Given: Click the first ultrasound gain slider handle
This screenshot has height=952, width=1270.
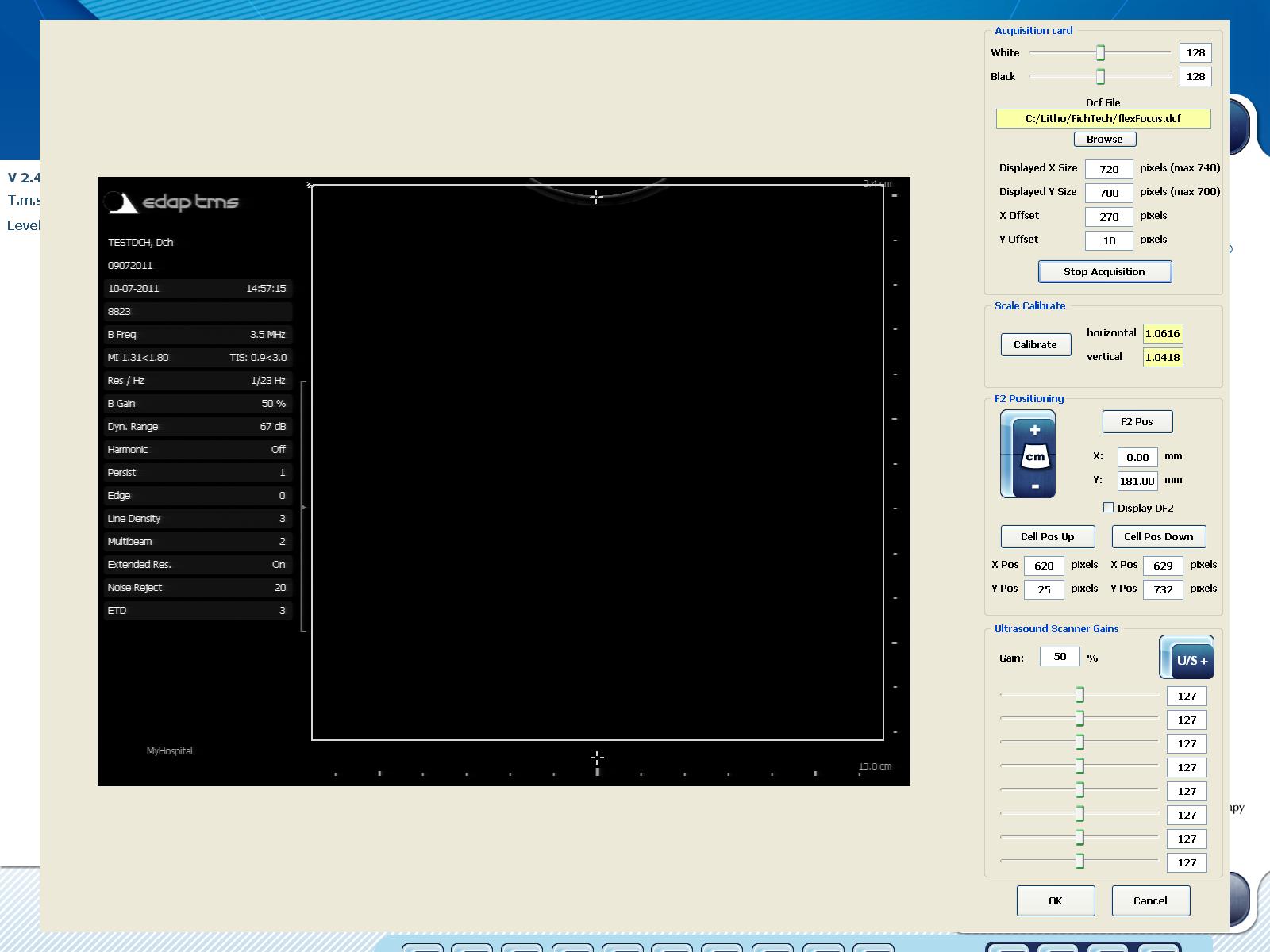Looking at the screenshot, I should (1079, 695).
